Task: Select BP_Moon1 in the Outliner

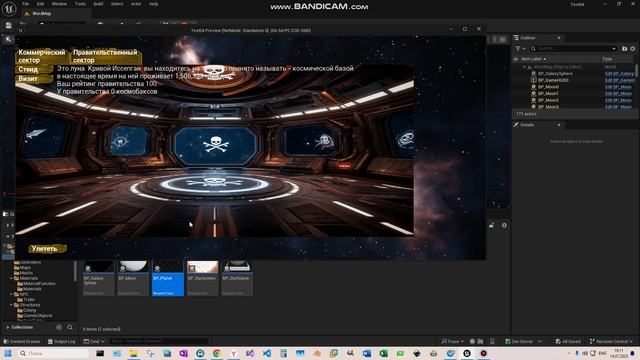Action: point(548,93)
